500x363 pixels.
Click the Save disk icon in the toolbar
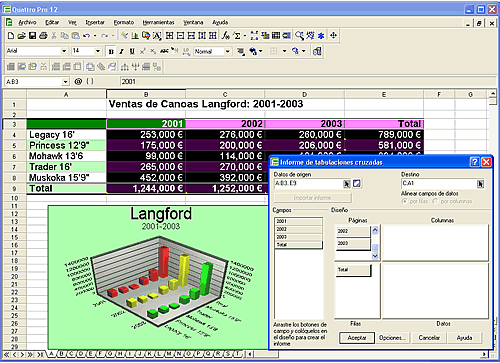[32, 35]
